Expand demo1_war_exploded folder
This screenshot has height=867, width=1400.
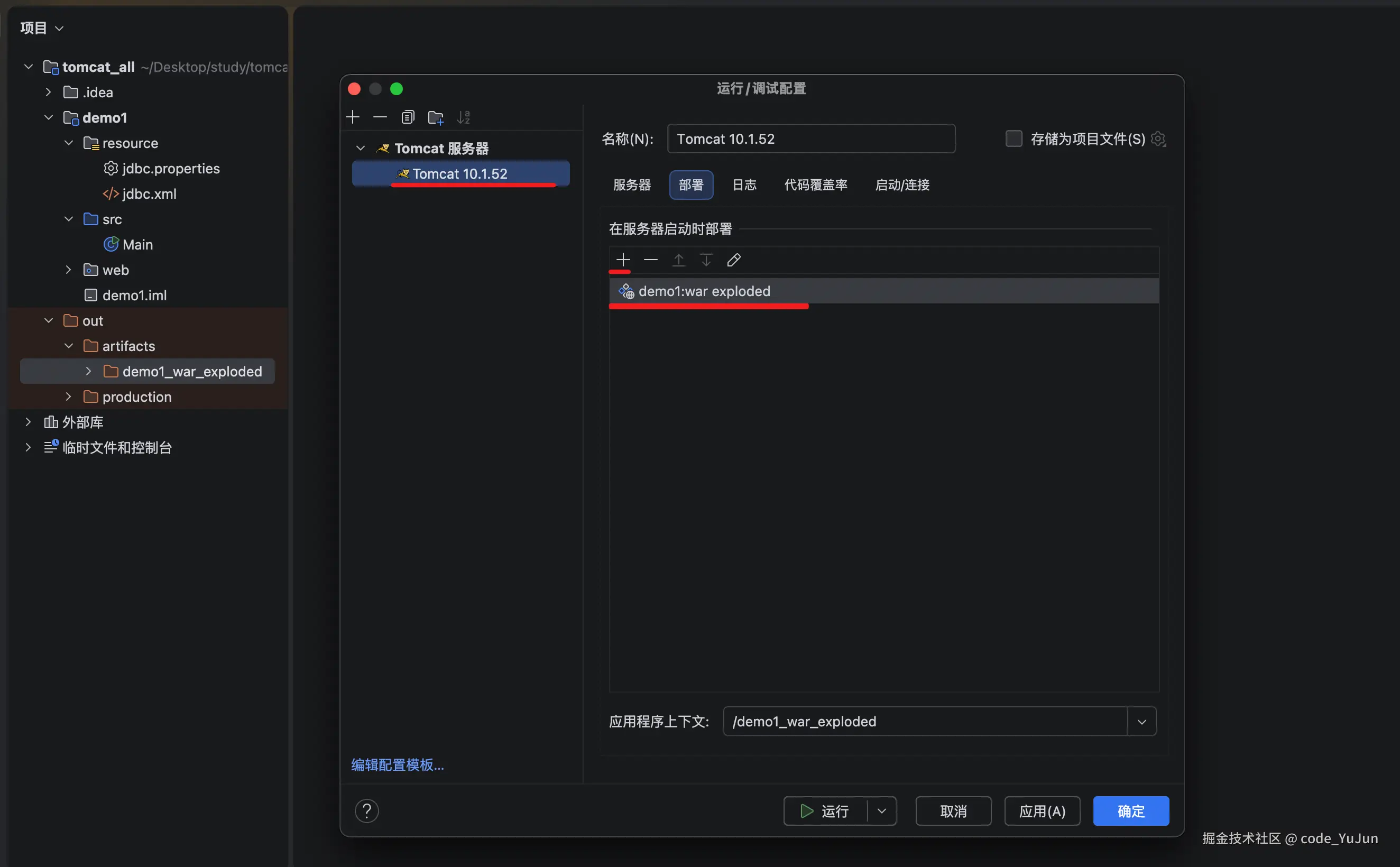click(88, 372)
